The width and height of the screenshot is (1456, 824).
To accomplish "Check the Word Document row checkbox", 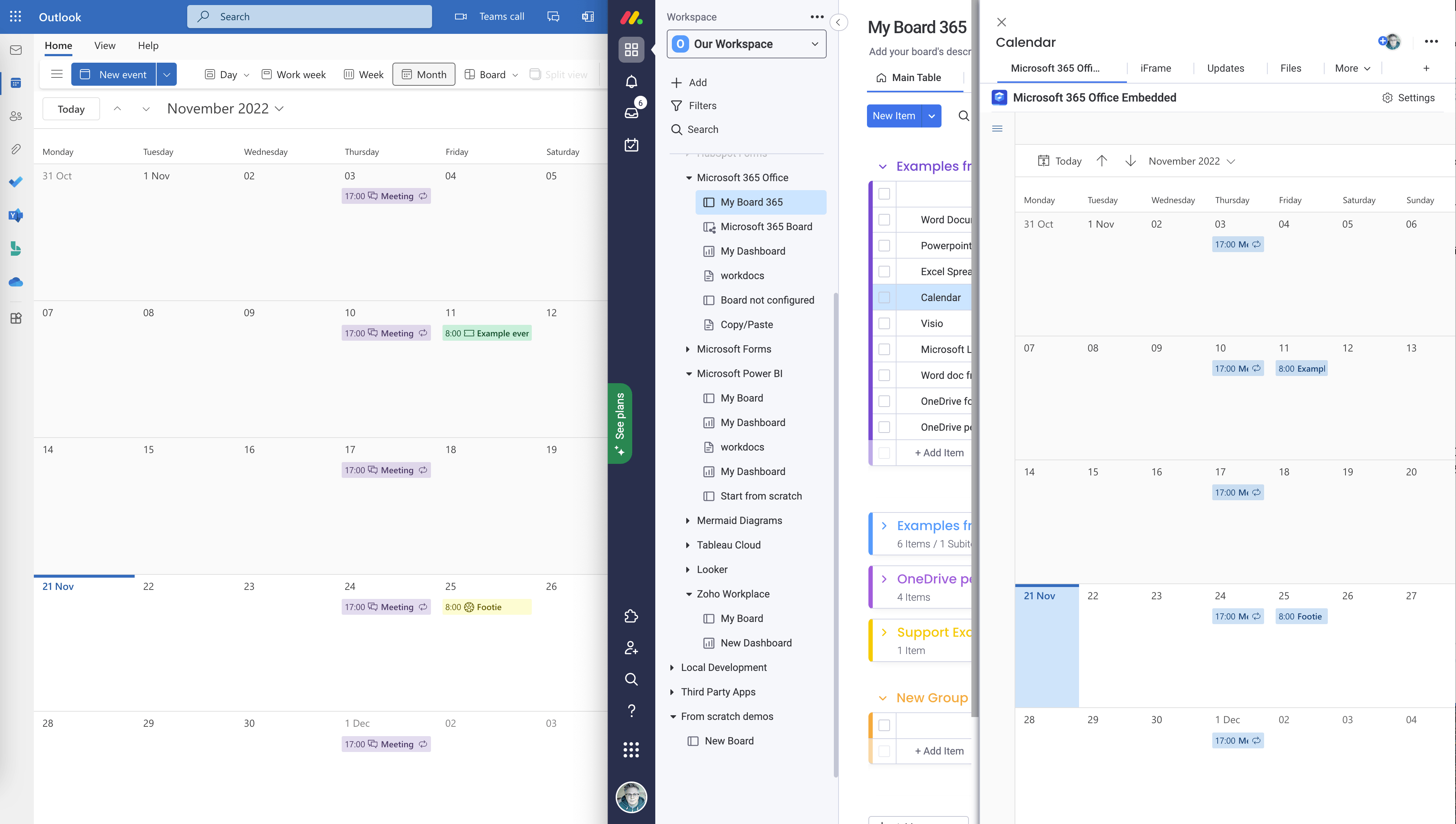I will (884, 220).
